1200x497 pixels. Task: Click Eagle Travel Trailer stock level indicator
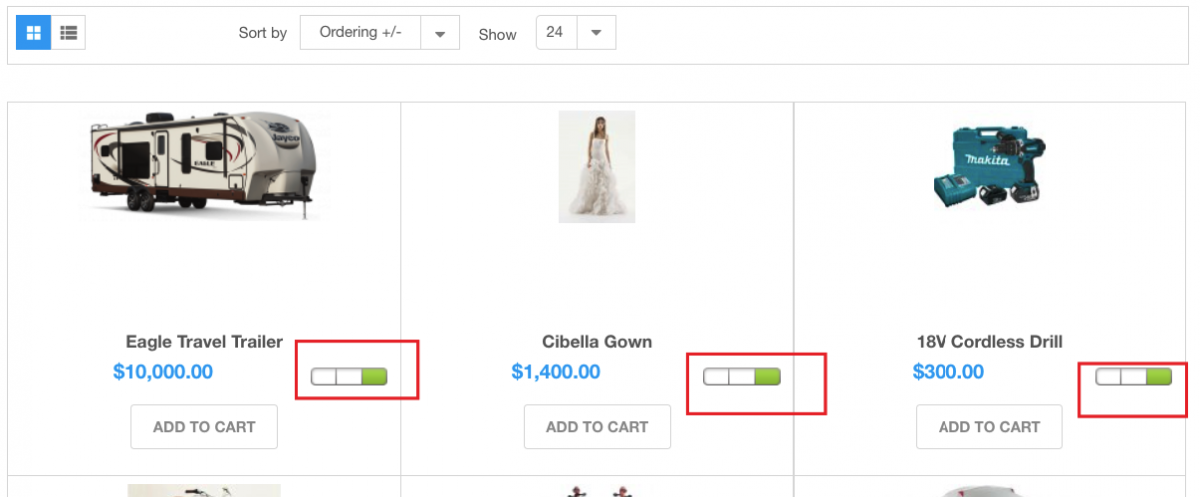click(349, 376)
